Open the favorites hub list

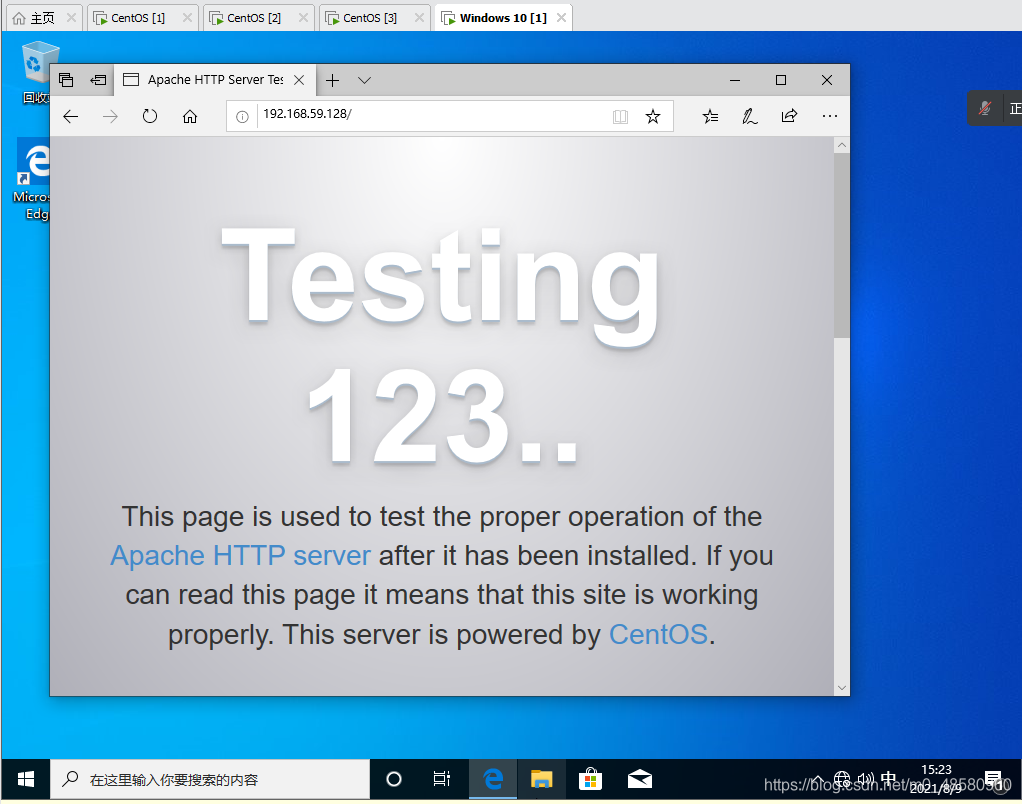pos(710,117)
